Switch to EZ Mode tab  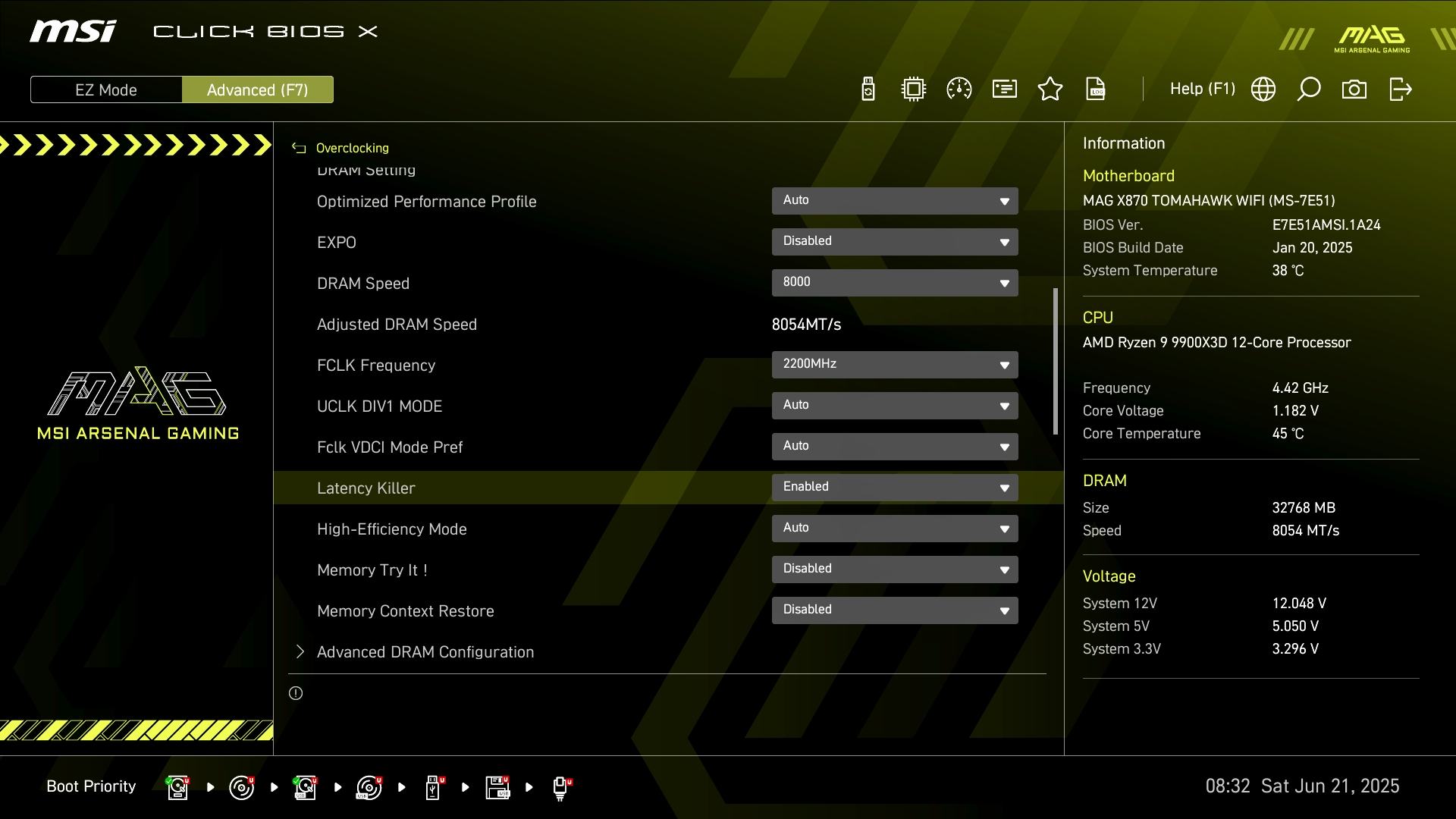click(106, 89)
